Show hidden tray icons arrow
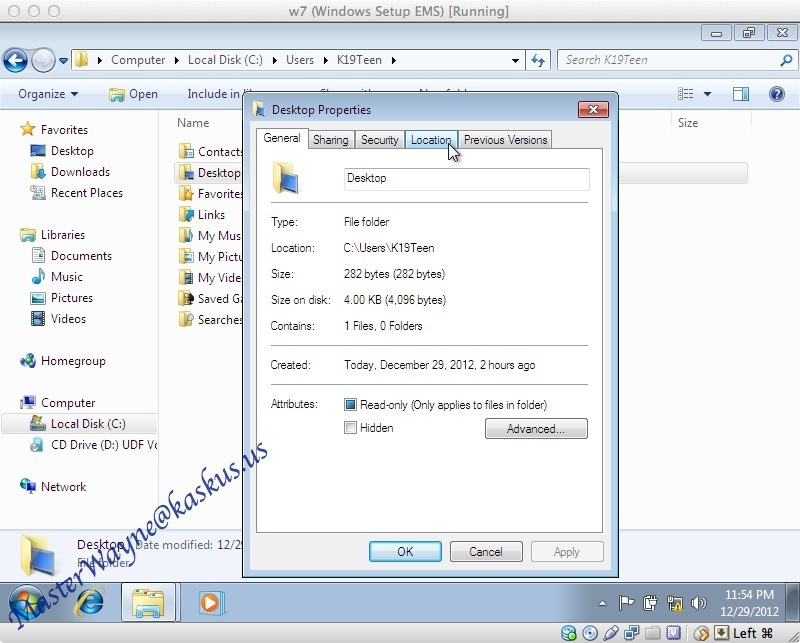 tap(603, 603)
